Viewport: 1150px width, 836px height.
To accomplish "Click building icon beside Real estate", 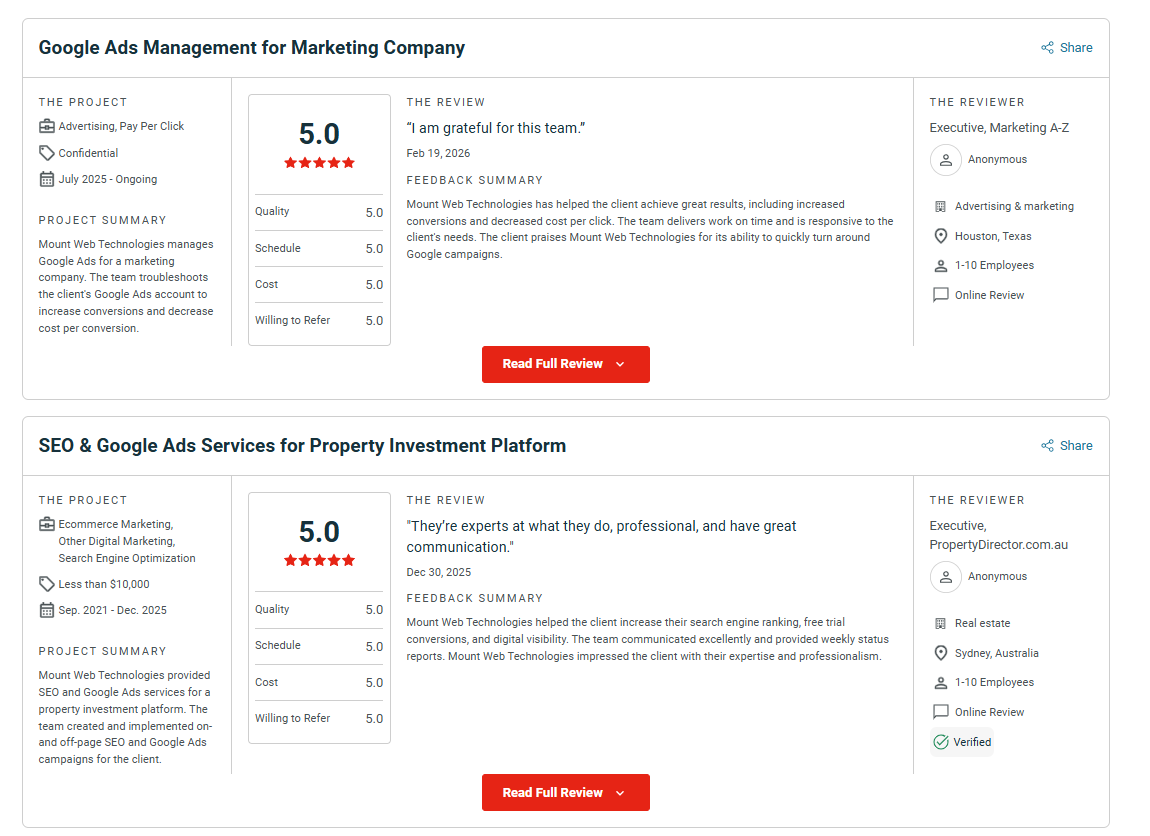I will pos(940,623).
